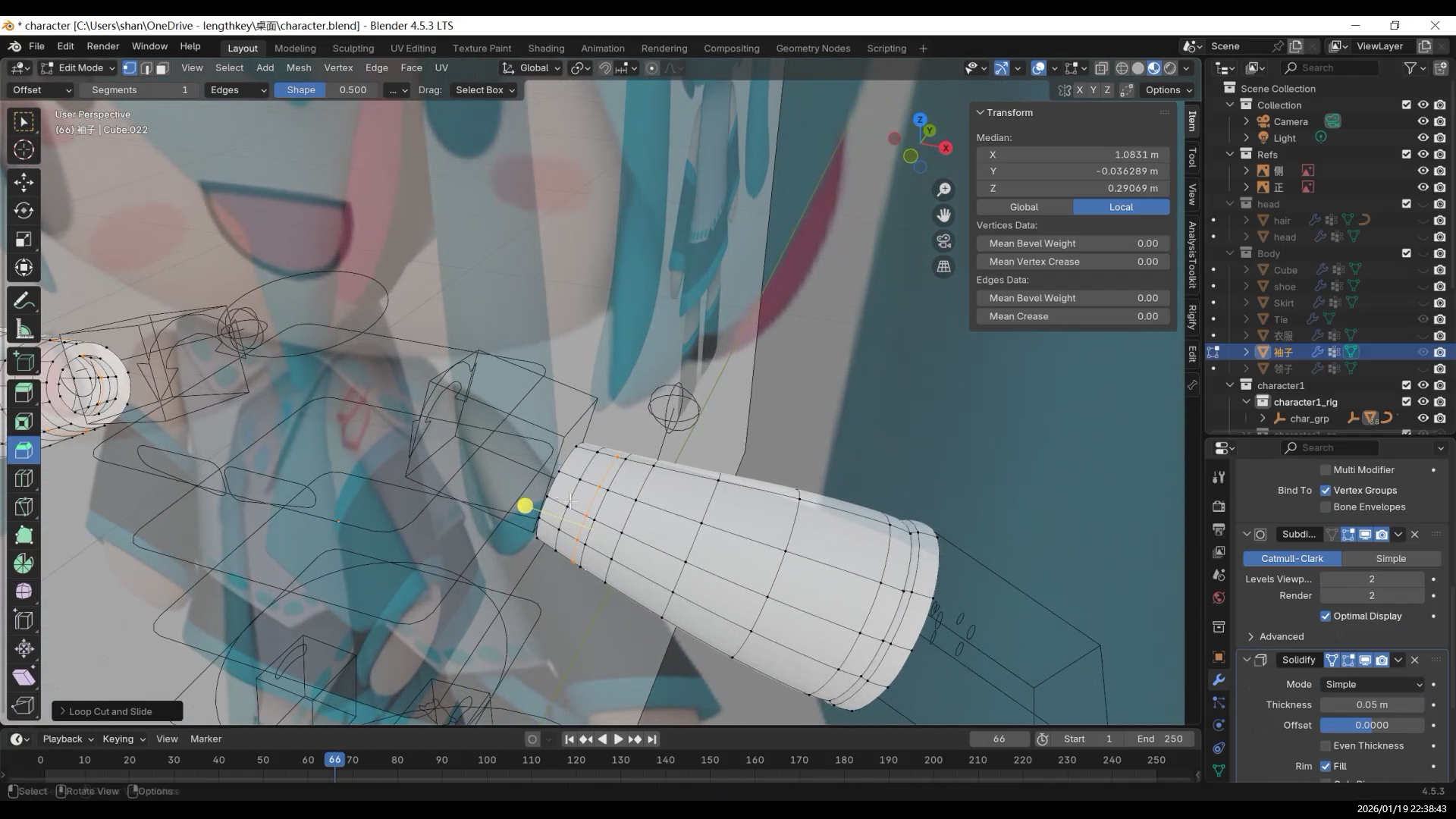The width and height of the screenshot is (1456, 819).
Task: Select Simple subdivision type button
Action: tap(1390, 559)
